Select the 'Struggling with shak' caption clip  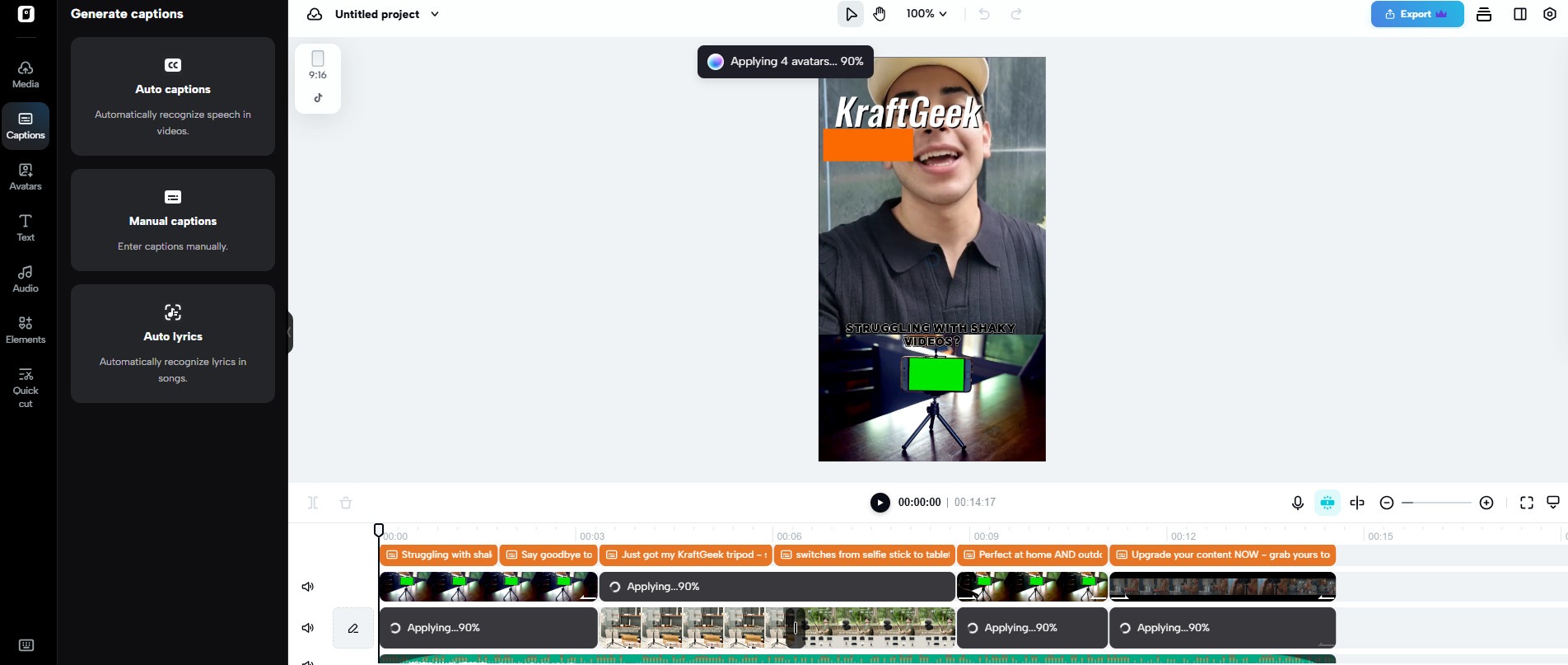[439, 555]
